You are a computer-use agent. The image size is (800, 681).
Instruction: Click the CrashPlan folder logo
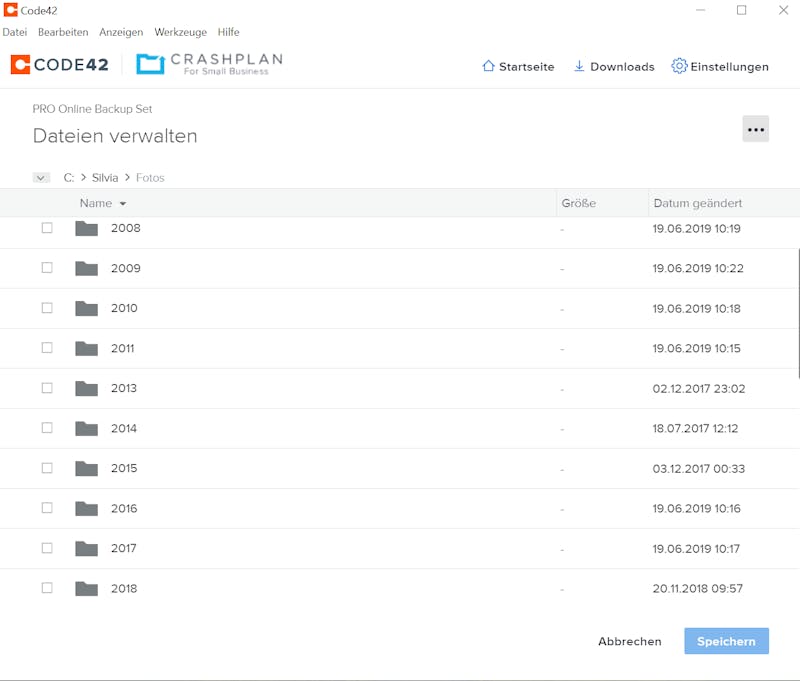(151, 64)
